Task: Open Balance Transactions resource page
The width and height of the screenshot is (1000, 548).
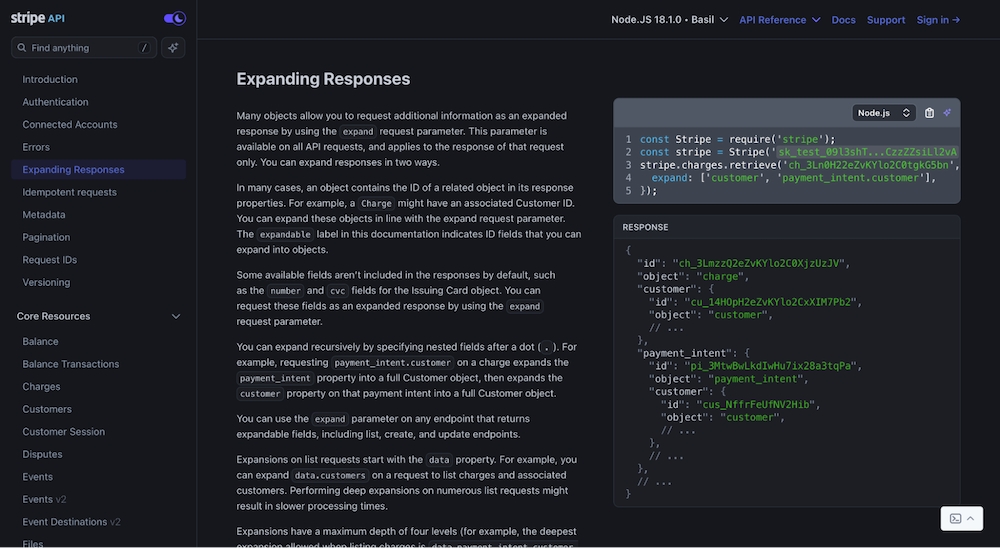Action: [x=70, y=364]
